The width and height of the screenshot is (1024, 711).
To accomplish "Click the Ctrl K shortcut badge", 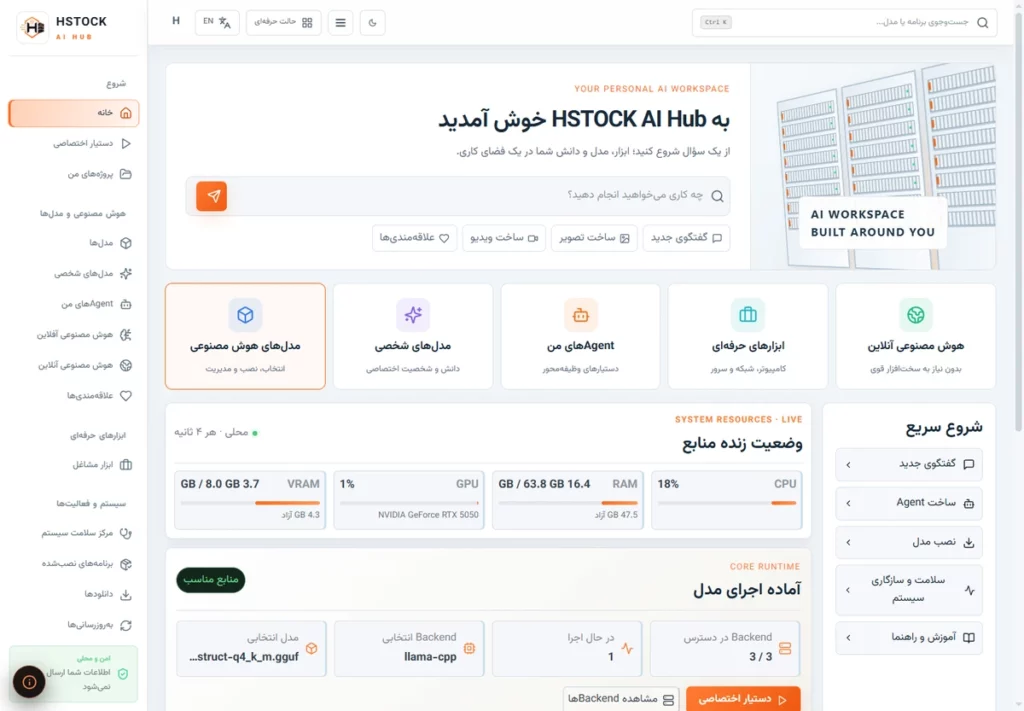I will (716, 22).
